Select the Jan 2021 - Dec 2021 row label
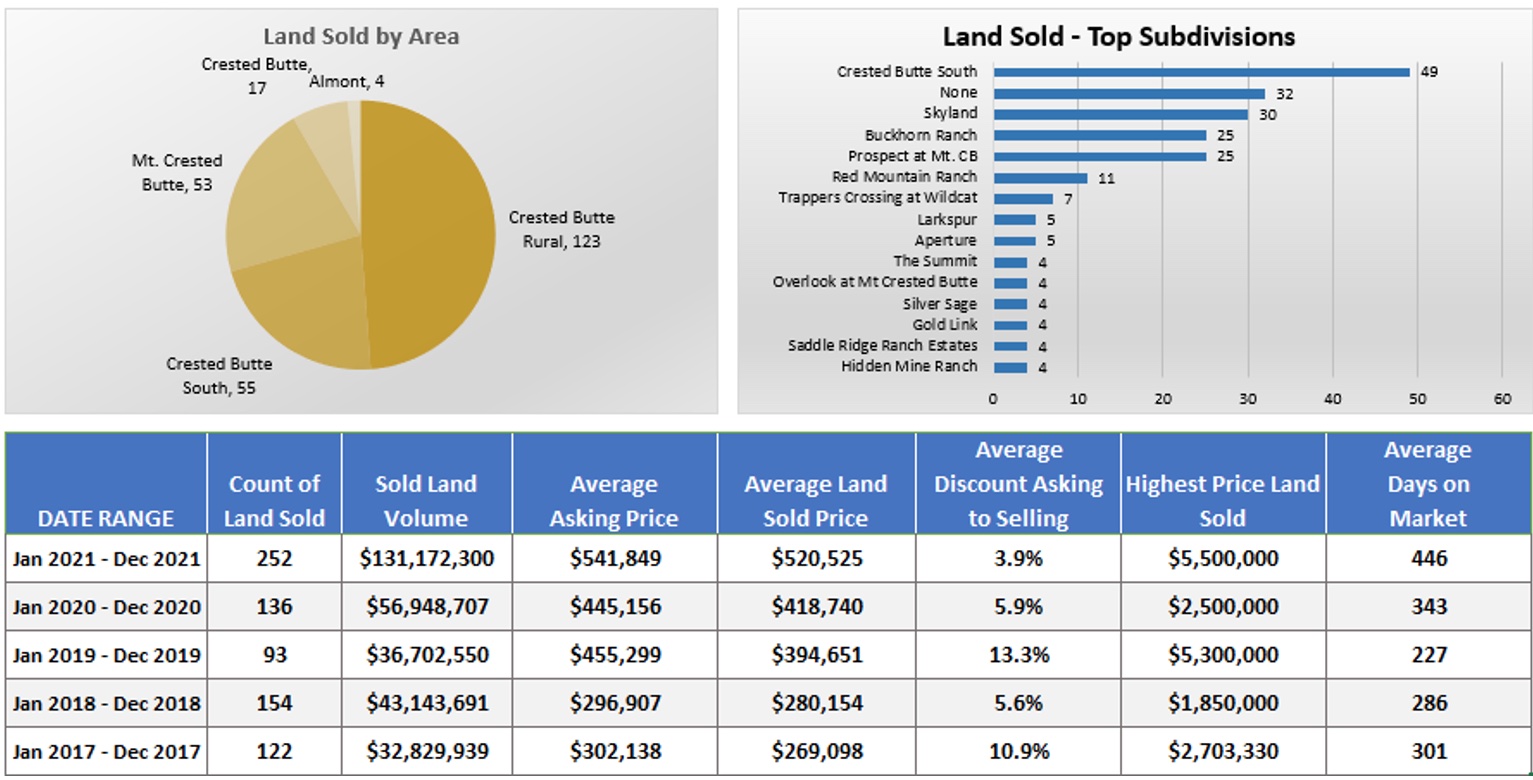This screenshot has width=1533, height=780. click(106, 559)
